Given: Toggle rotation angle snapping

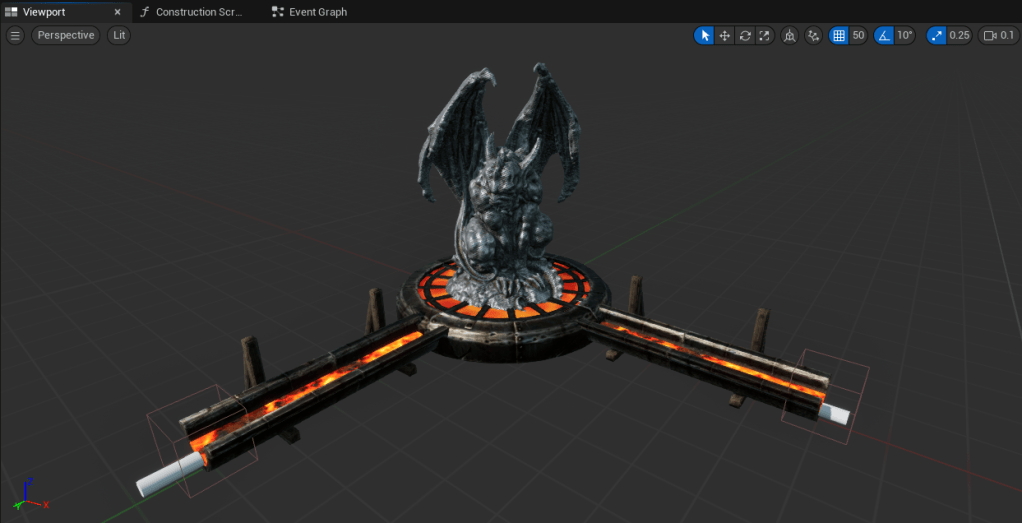Looking at the screenshot, I should (x=884, y=35).
